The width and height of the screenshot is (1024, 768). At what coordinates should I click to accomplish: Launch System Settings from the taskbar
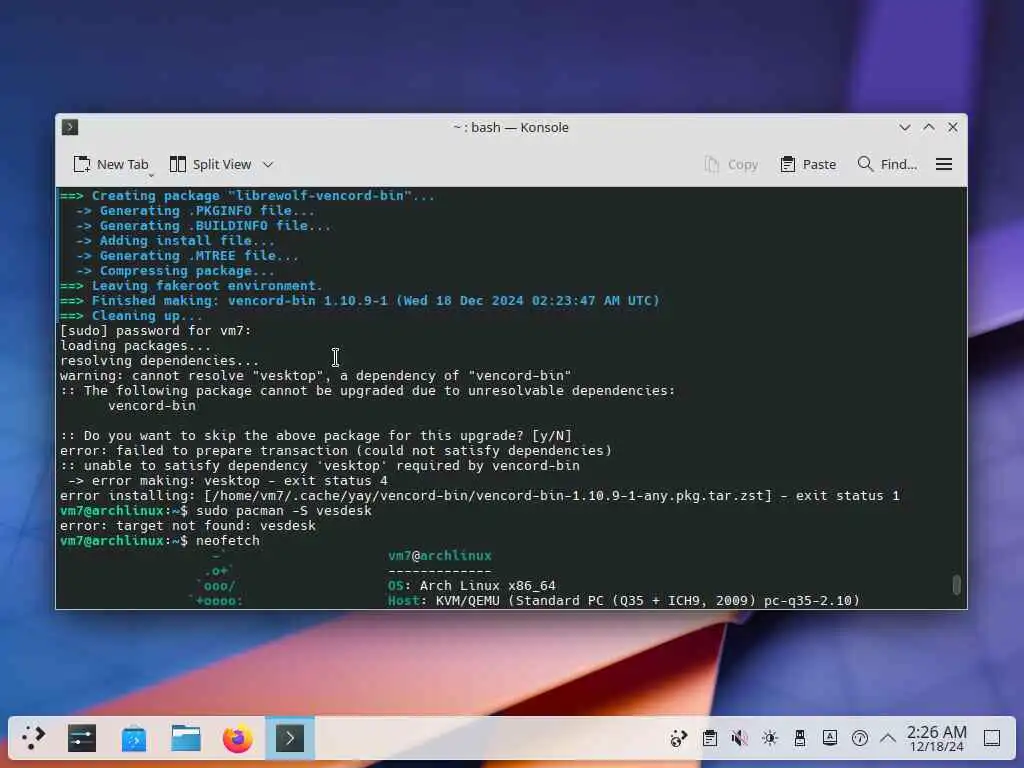[82, 738]
